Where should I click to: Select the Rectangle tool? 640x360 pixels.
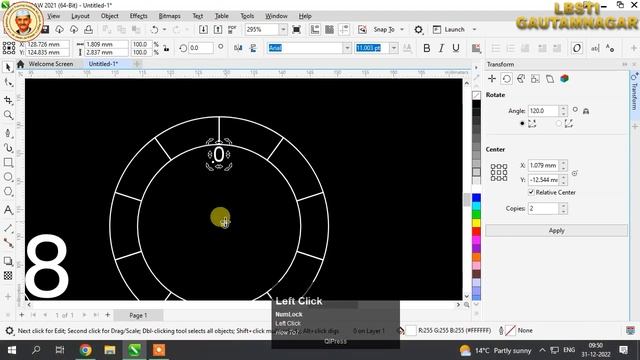point(8,162)
